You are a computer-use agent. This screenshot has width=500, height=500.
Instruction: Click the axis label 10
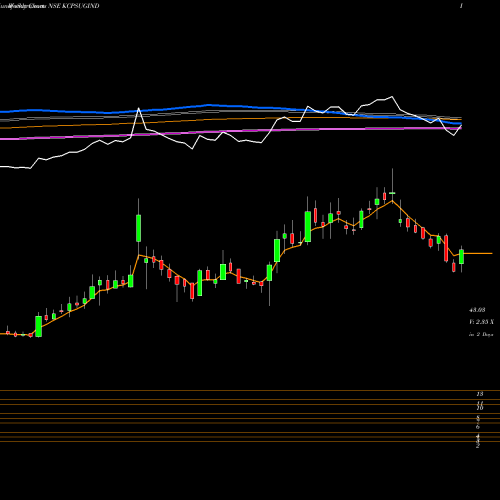pos(480,408)
